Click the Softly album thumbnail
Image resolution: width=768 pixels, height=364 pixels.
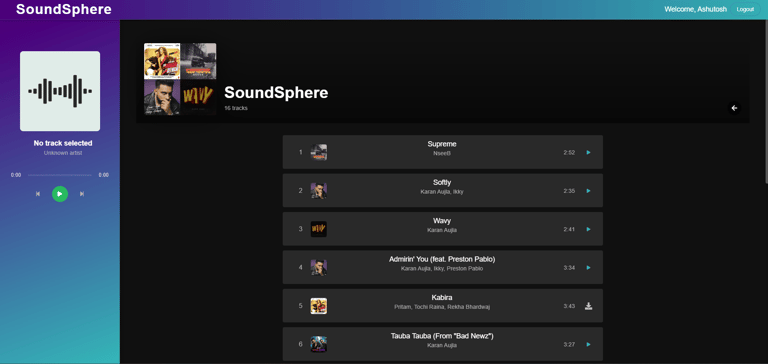click(x=319, y=191)
